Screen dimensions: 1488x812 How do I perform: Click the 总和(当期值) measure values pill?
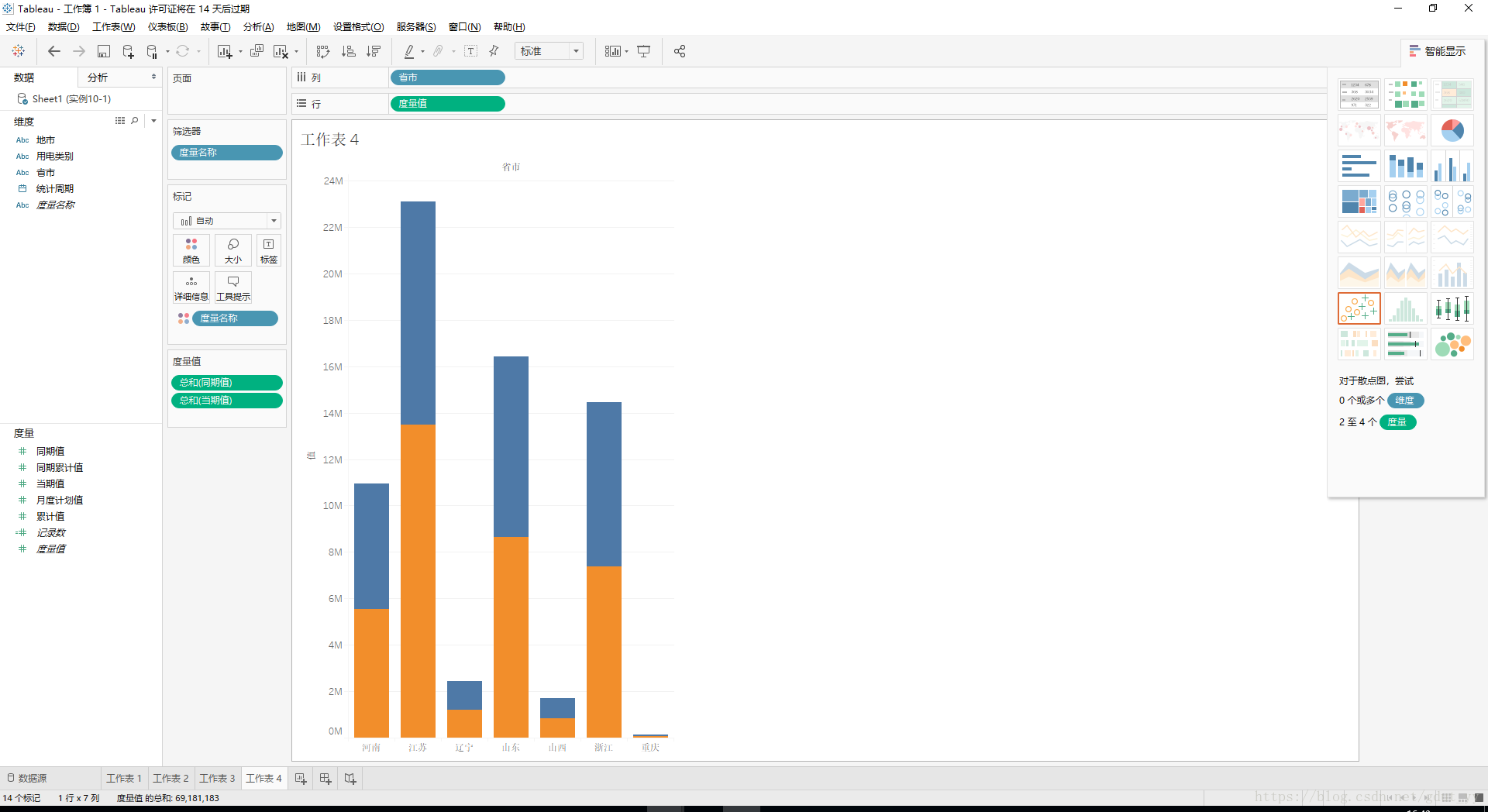227,401
